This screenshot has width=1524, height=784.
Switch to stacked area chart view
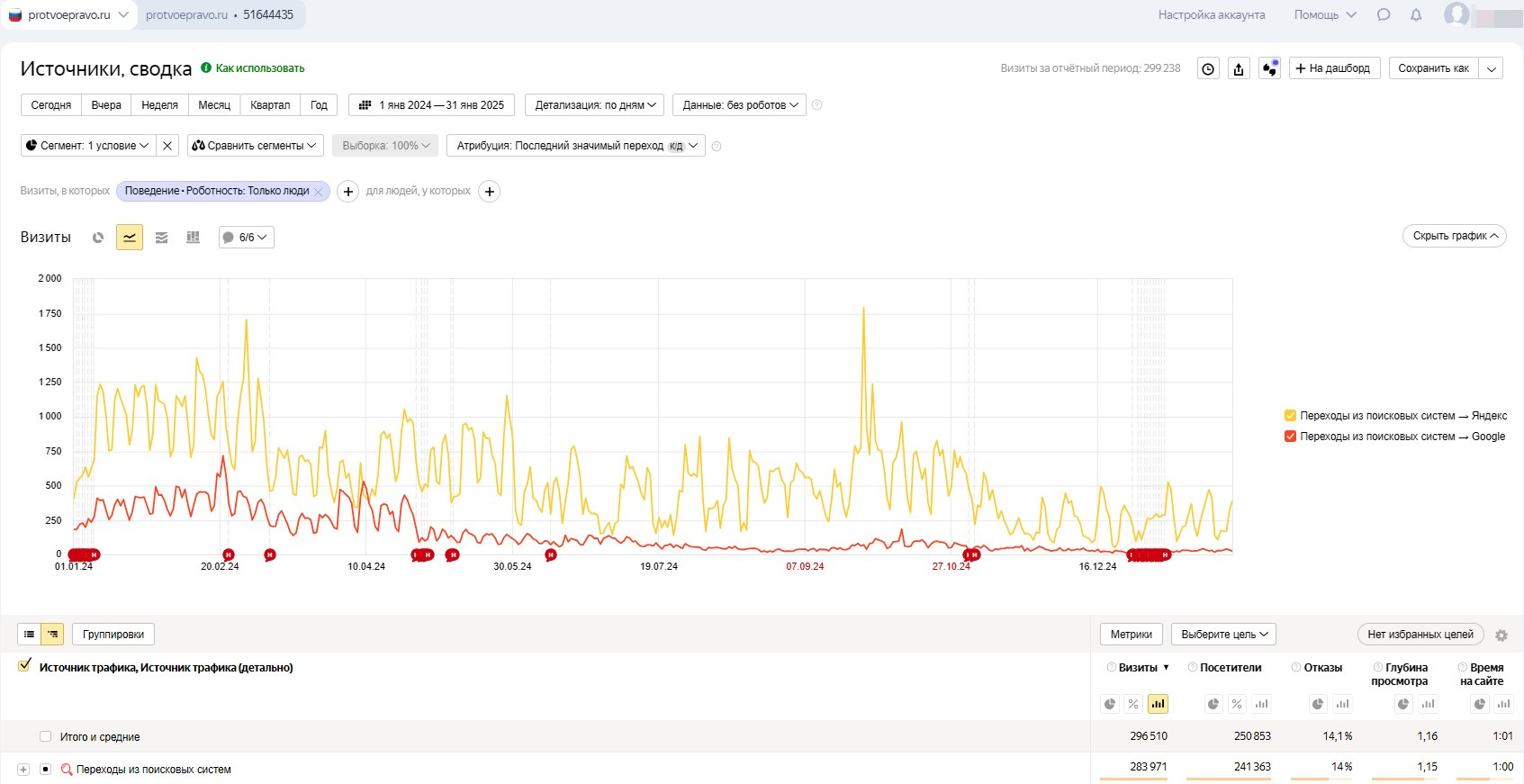coord(161,238)
